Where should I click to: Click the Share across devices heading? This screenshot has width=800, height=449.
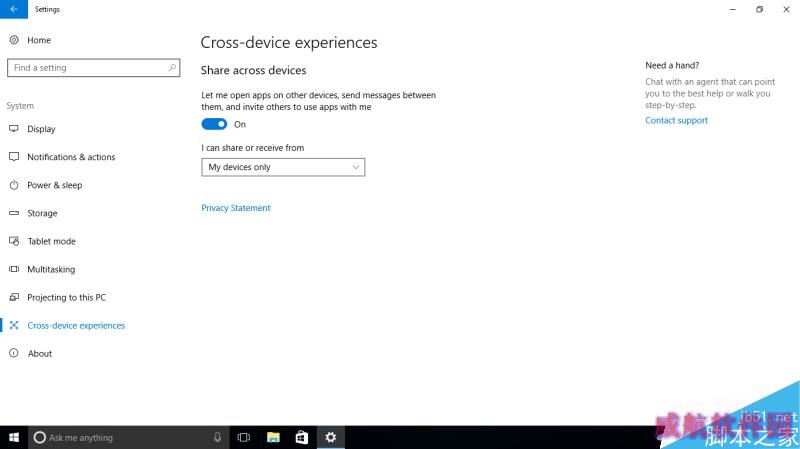pyautogui.click(x=254, y=70)
